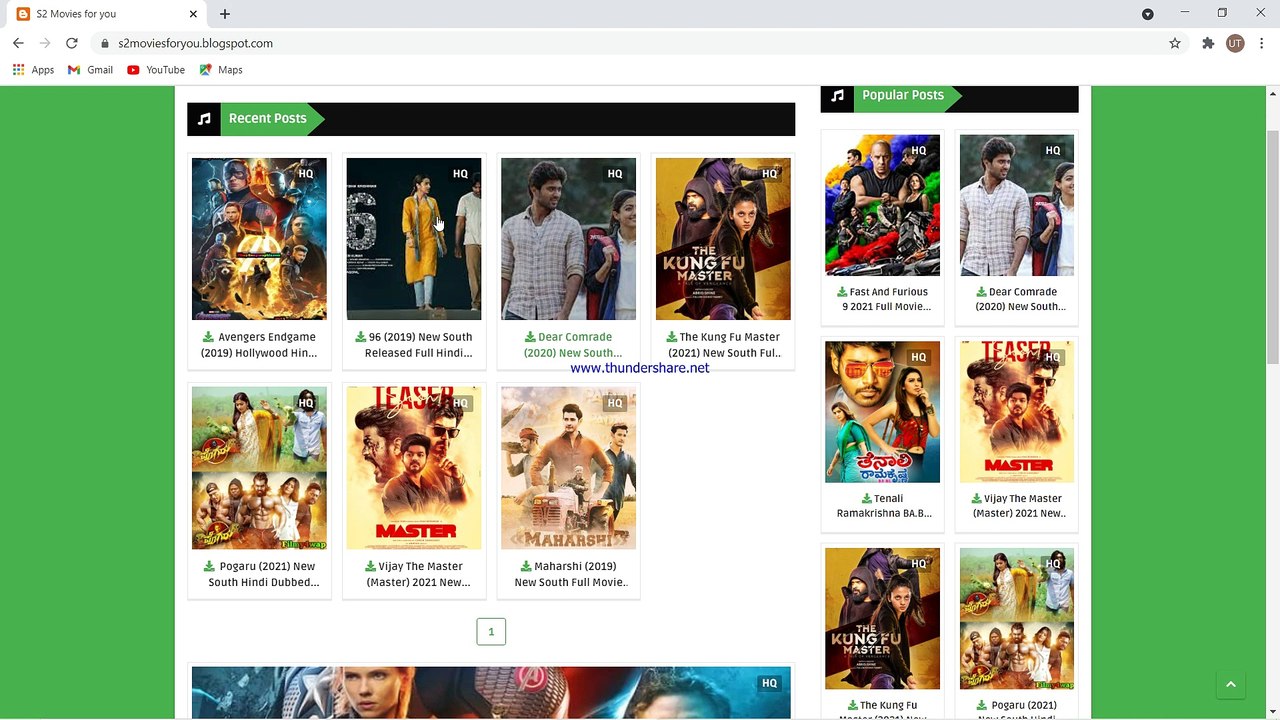
Task: Select the S2 Movies for you tab
Action: (x=105, y=14)
